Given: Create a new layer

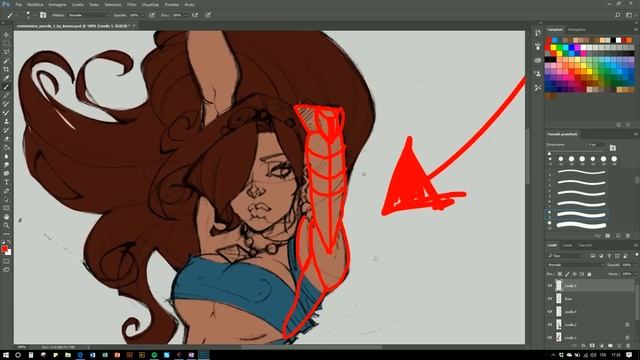Looking at the screenshot, I should click(619, 346).
